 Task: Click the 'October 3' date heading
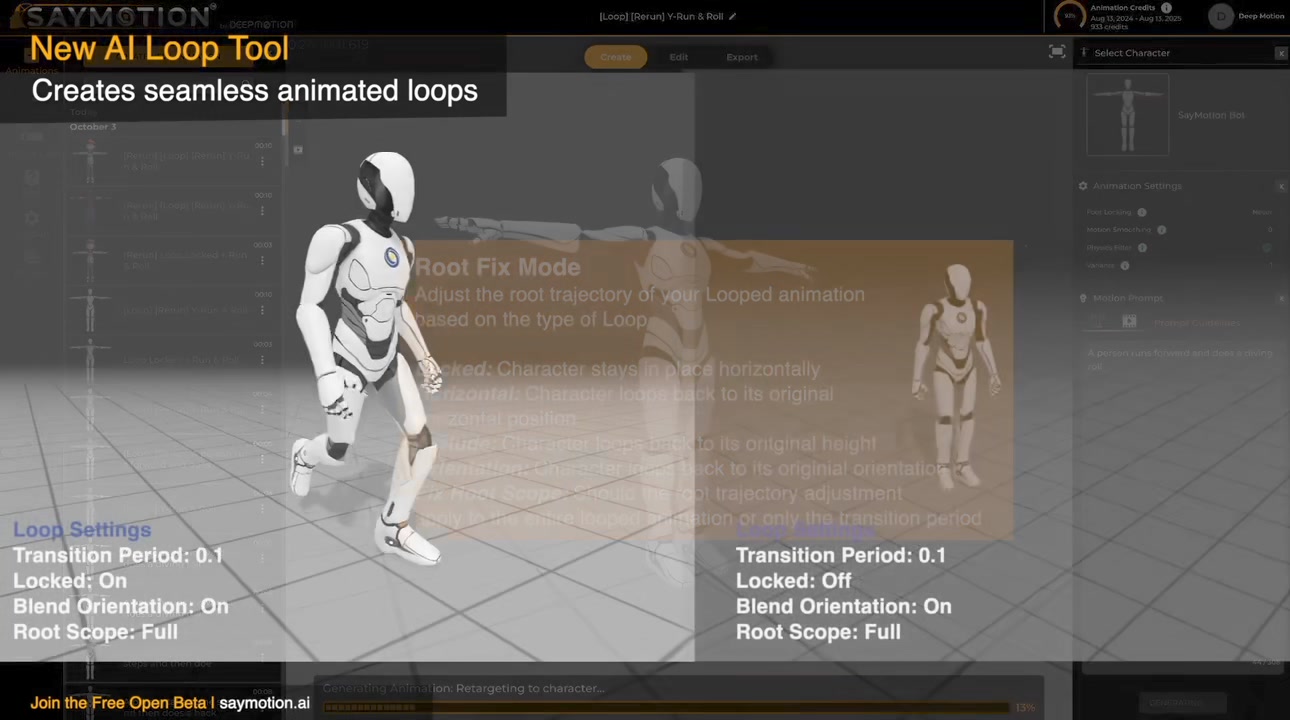click(93, 127)
